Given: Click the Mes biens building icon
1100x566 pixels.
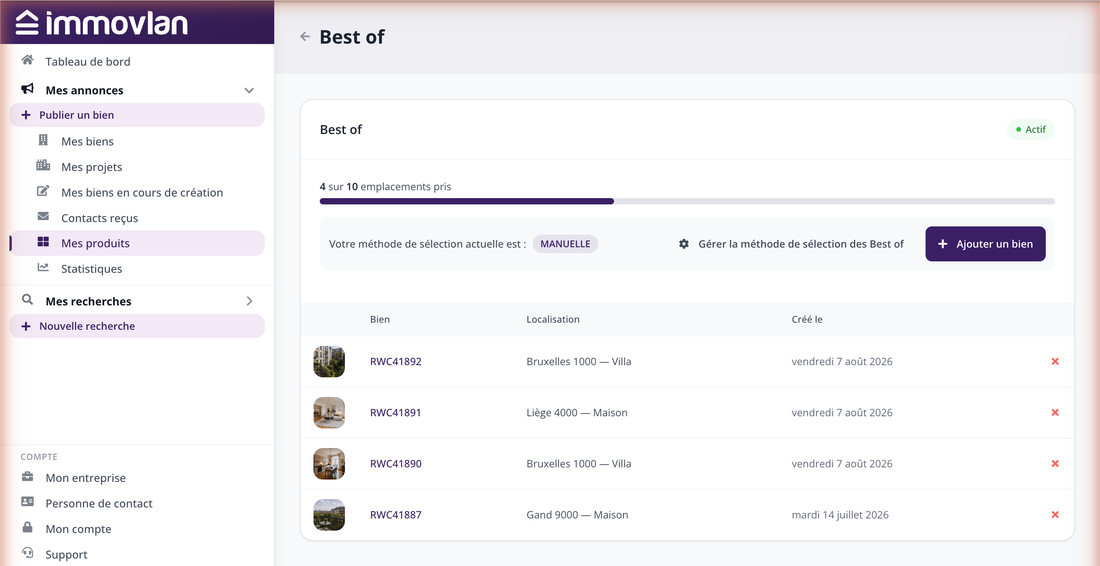Looking at the screenshot, I should tap(43, 141).
